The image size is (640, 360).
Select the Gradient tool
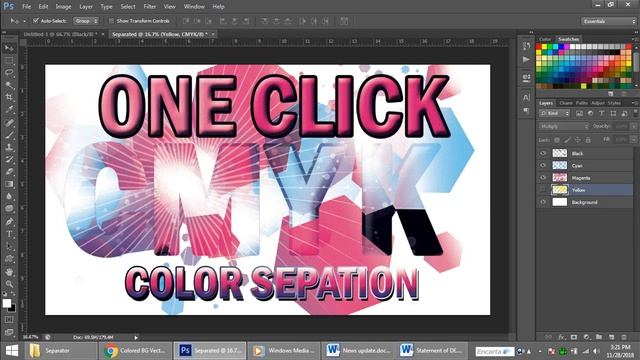coord(9,184)
